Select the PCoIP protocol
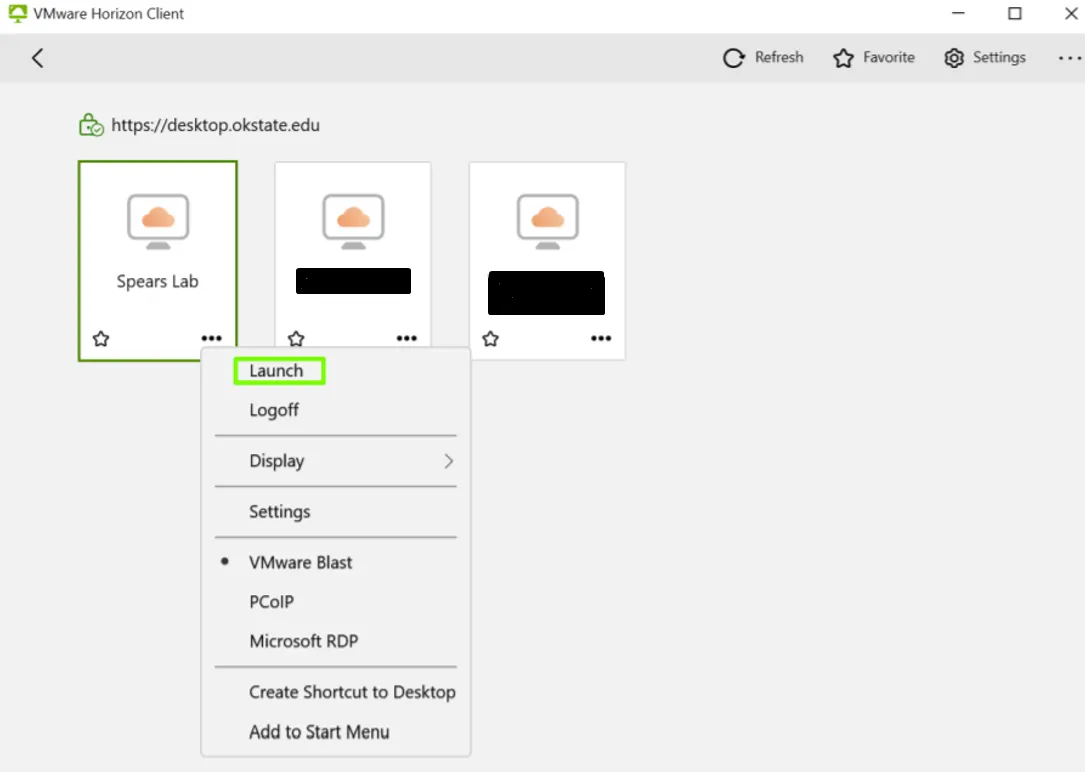 pos(336,602)
